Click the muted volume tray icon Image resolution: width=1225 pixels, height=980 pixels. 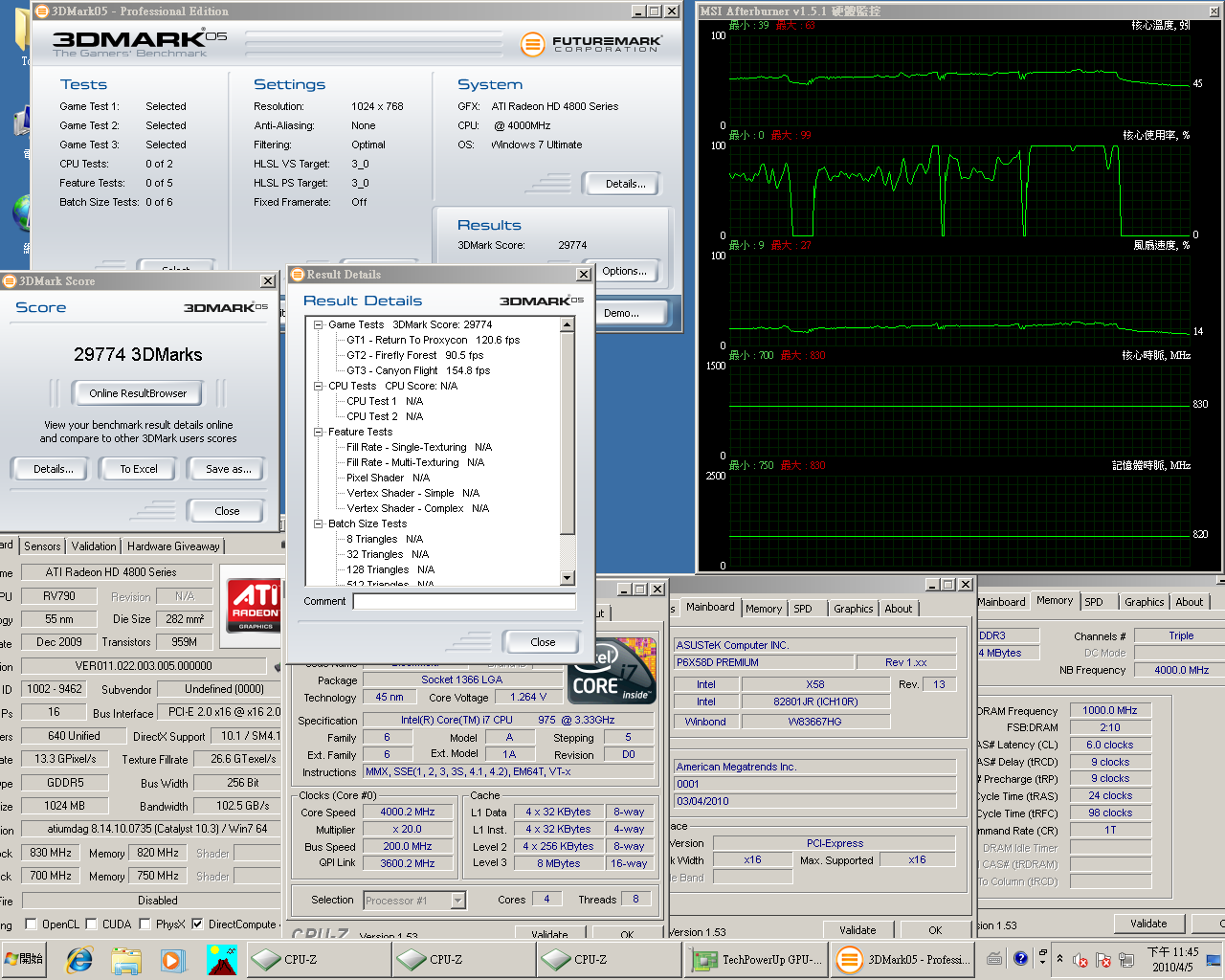[x=1080, y=960]
